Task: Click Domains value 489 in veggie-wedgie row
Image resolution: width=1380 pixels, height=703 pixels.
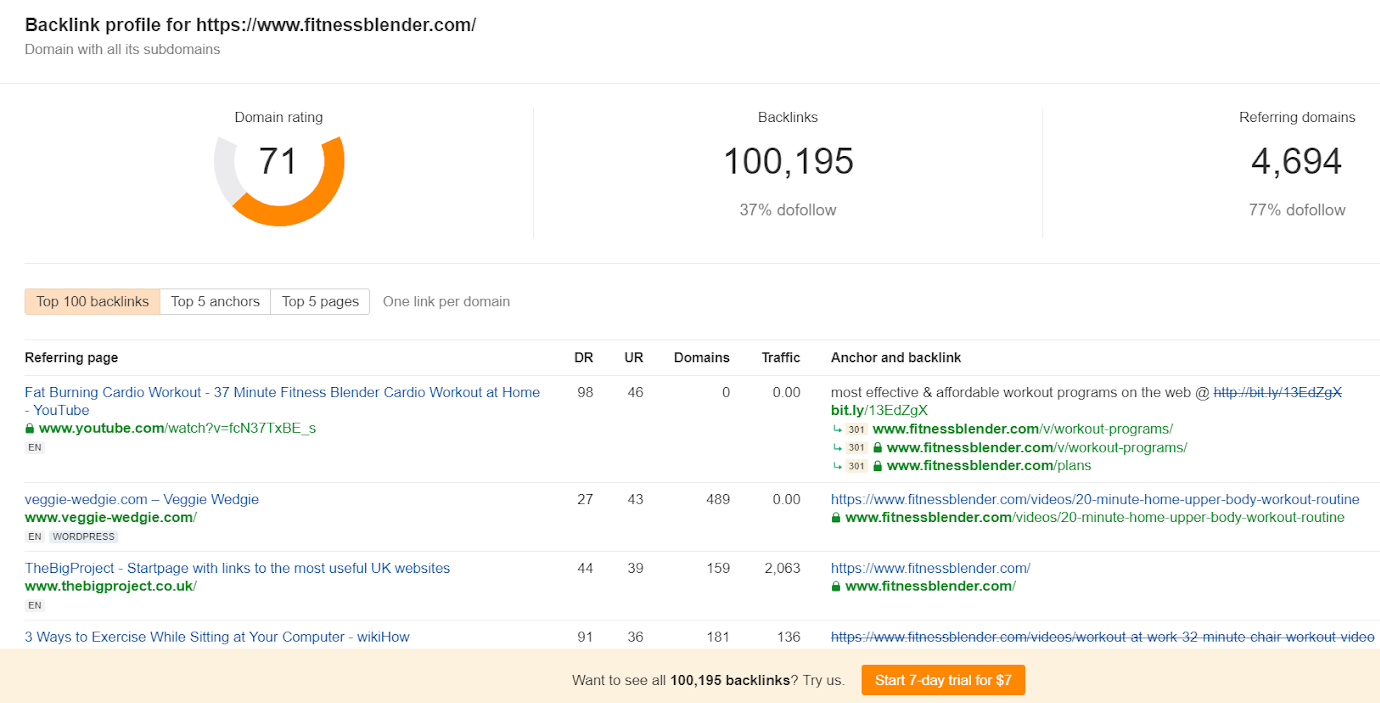Action: click(717, 499)
